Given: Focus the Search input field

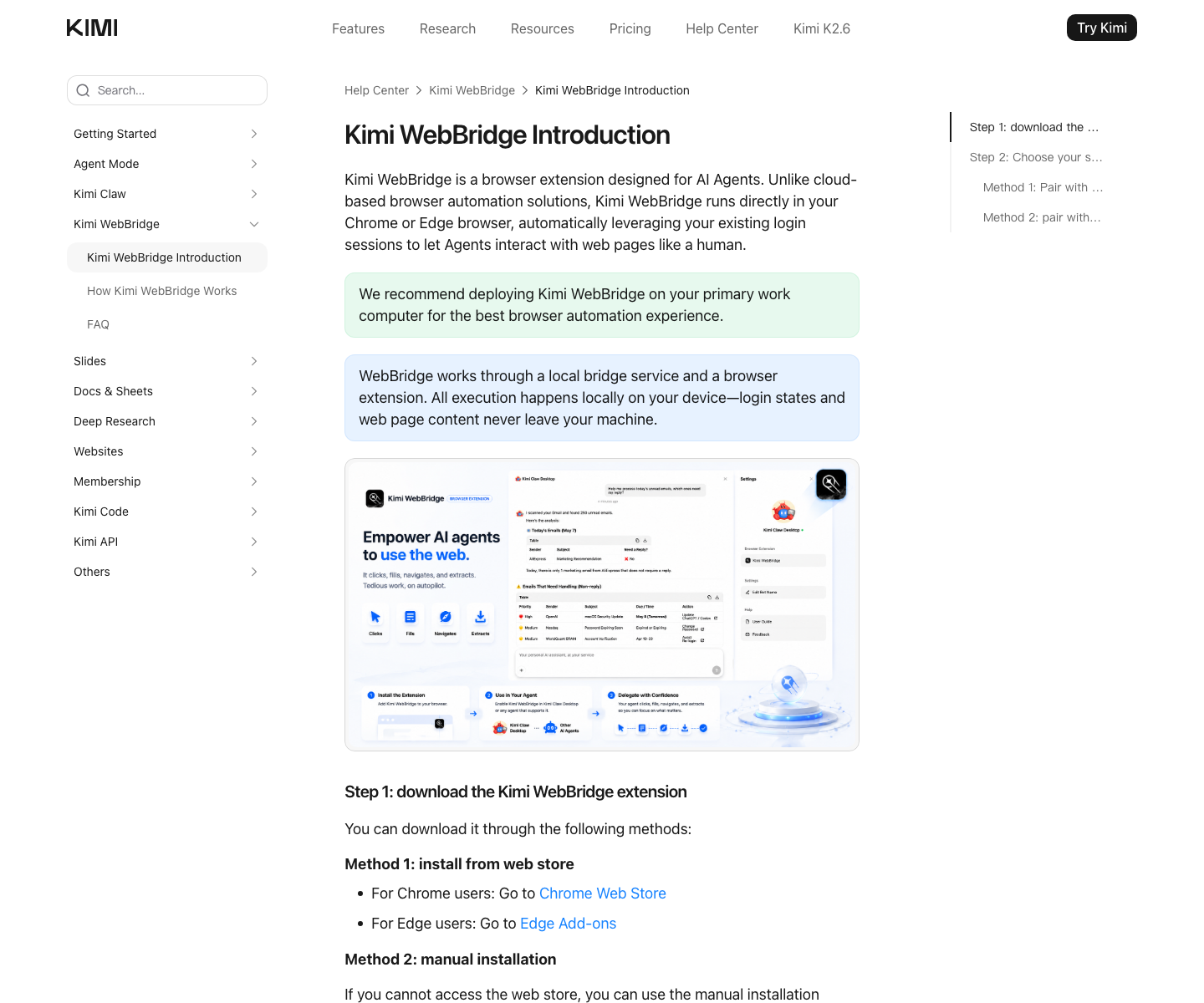Looking at the screenshot, I should (x=167, y=90).
